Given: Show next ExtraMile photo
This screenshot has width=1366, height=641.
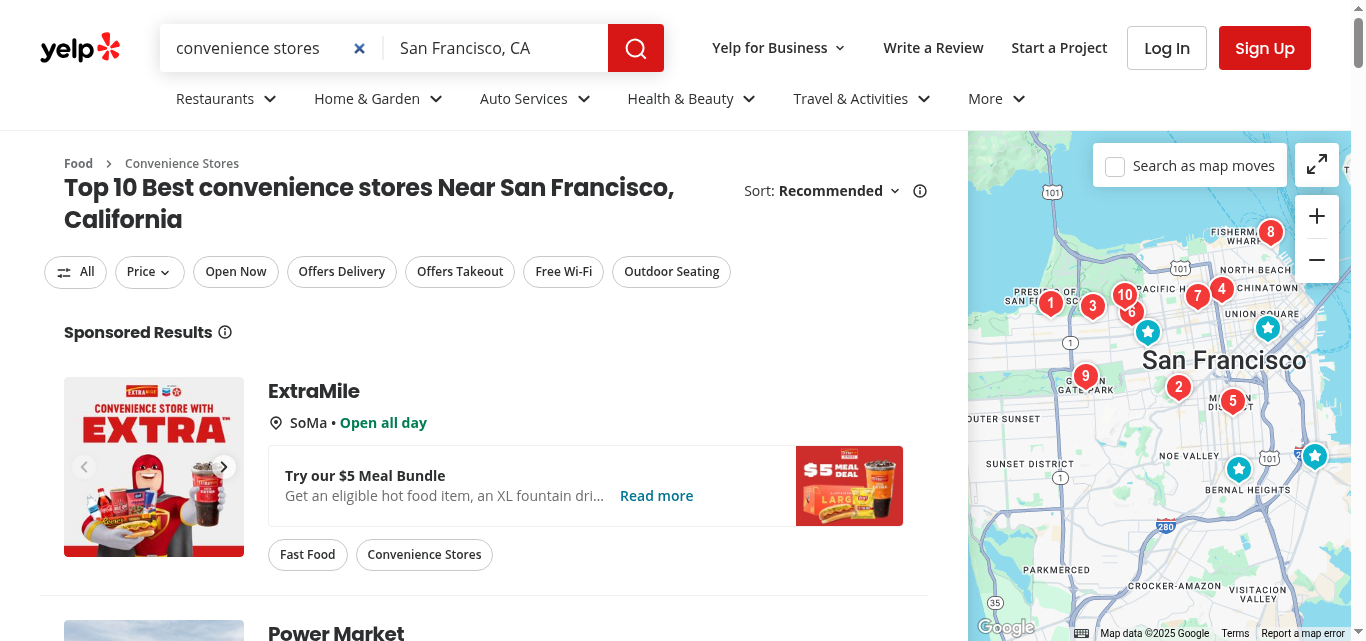Looking at the screenshot, I should click(224, 467).
